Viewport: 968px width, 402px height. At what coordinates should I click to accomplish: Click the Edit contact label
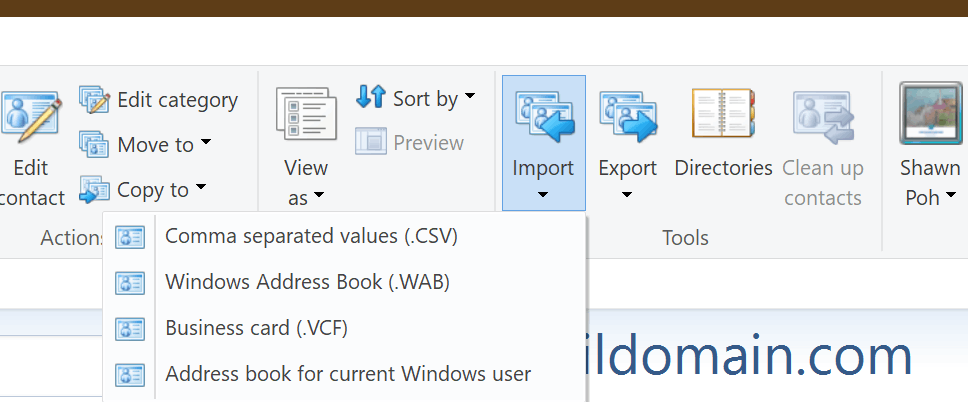coord(31,183)
